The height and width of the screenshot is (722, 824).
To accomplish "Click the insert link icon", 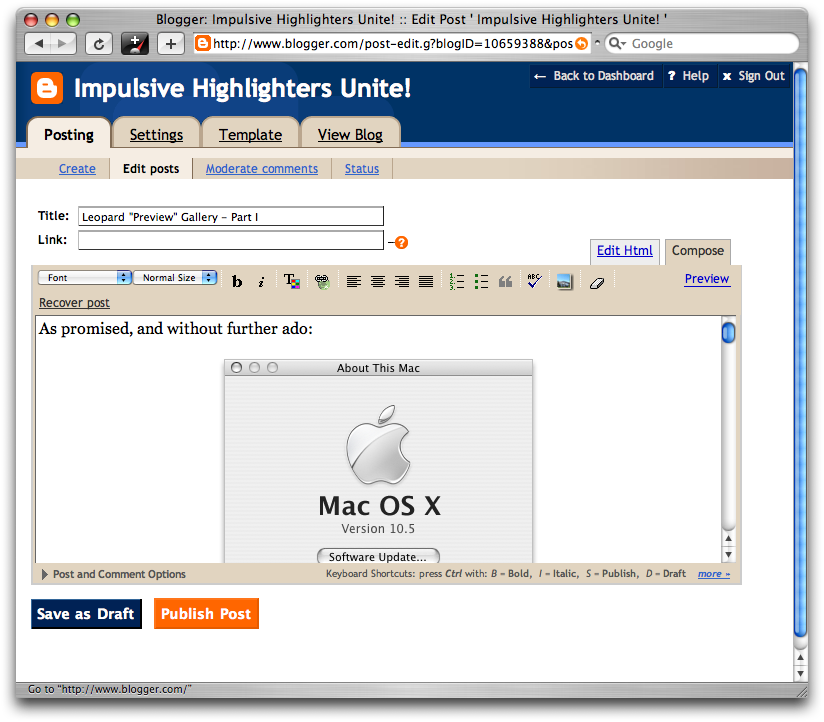I will [321, 282].
